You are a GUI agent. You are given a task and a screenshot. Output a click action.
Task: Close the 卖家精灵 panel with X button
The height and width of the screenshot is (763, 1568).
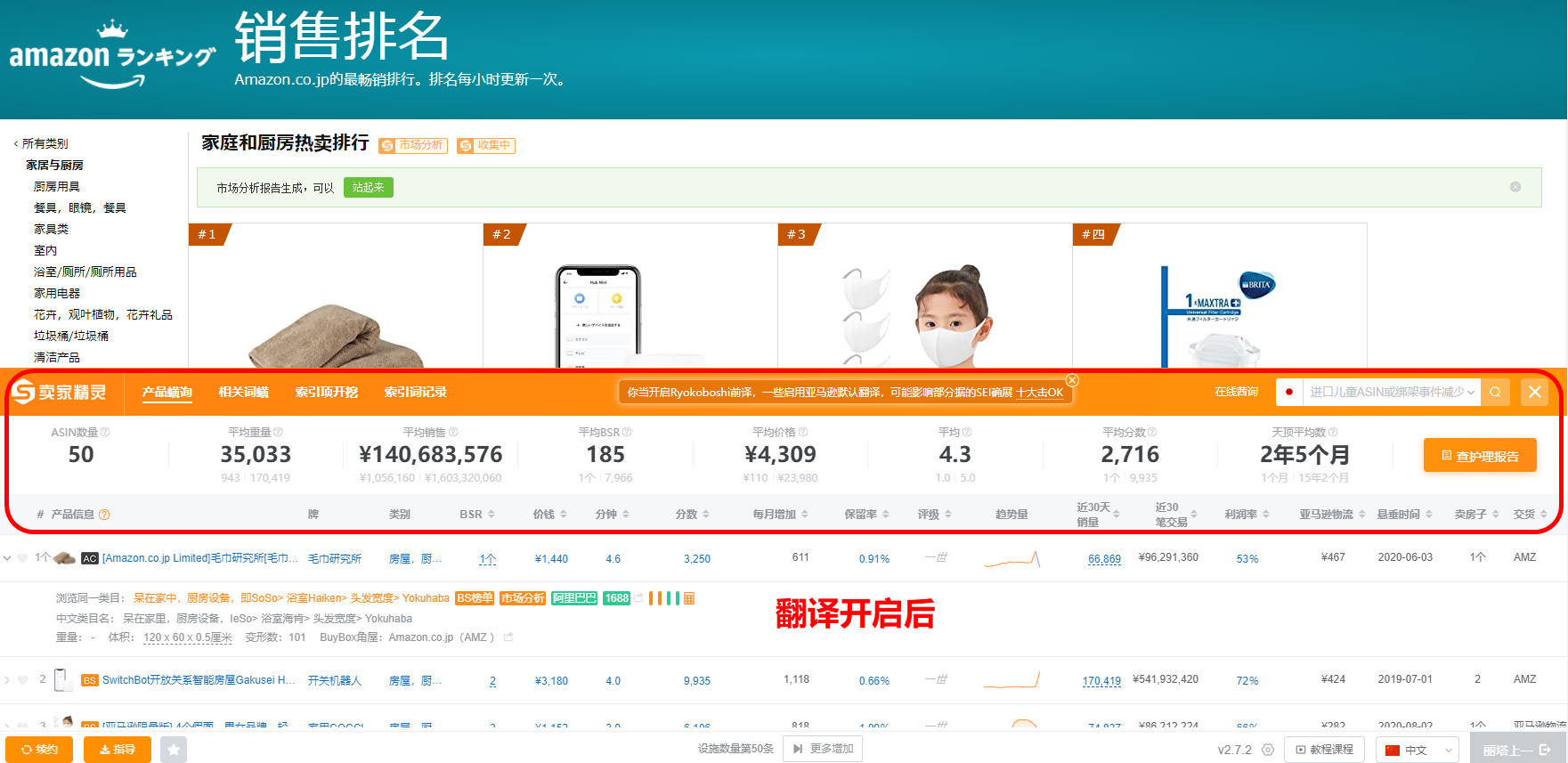1534,392
